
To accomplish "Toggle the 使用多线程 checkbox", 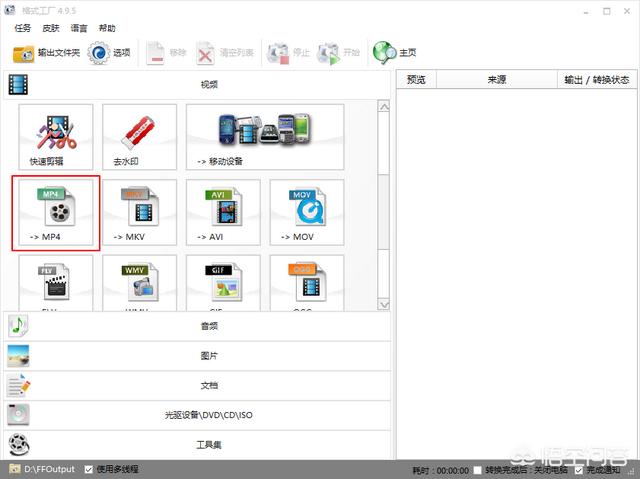I will (90, 469).
